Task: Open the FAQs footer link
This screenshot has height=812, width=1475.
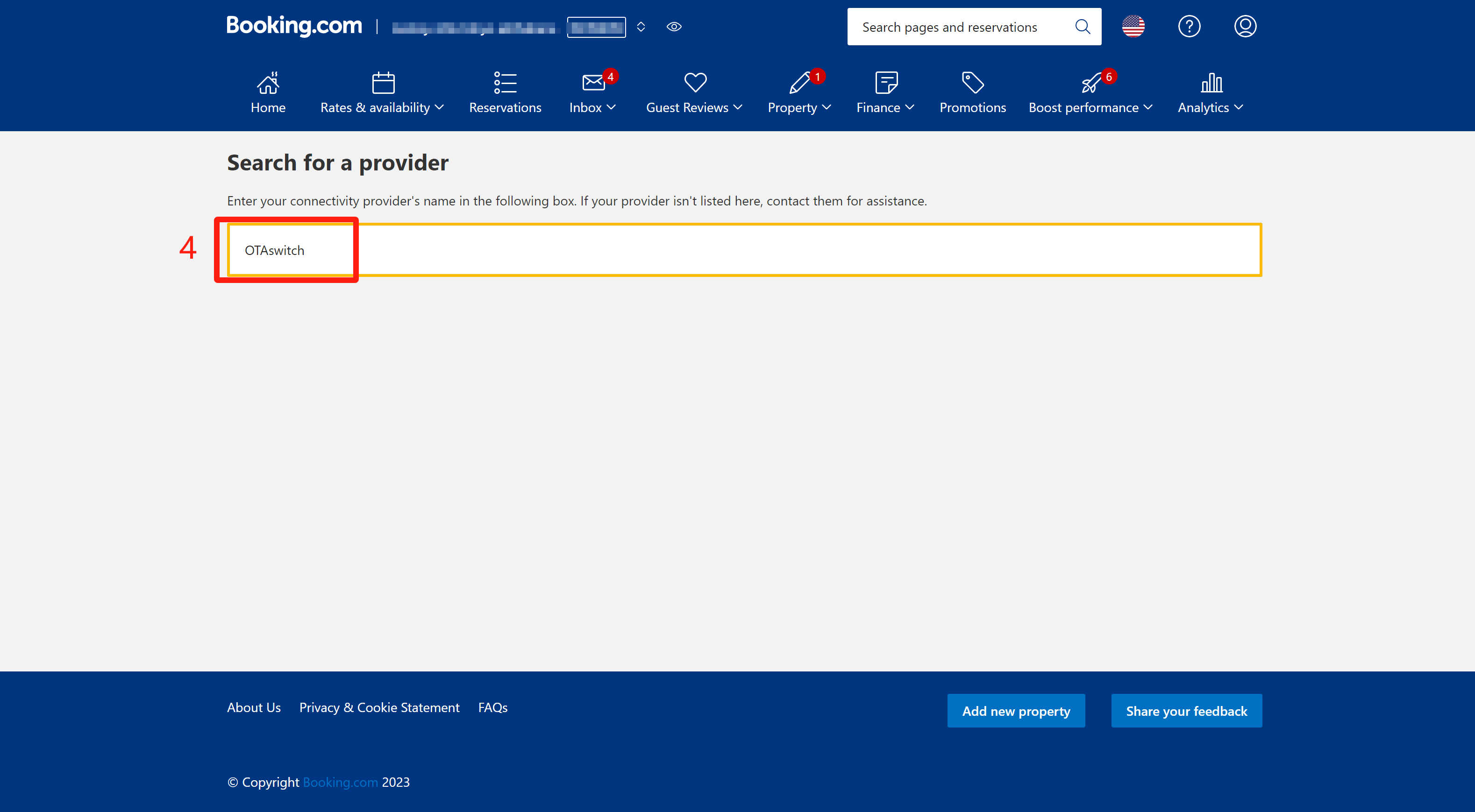Action: [492, 707]
